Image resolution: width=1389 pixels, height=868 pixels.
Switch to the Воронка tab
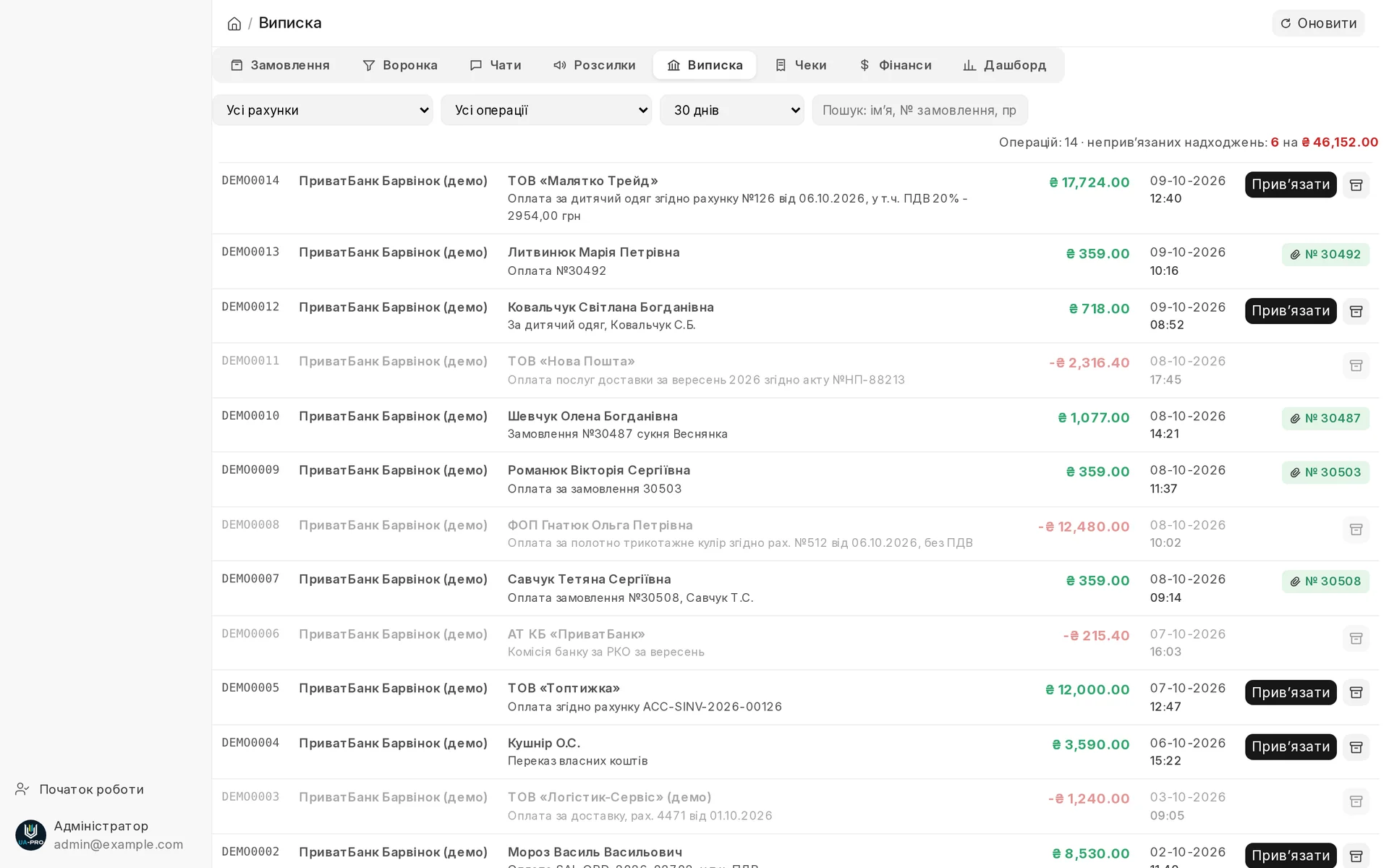400,65
